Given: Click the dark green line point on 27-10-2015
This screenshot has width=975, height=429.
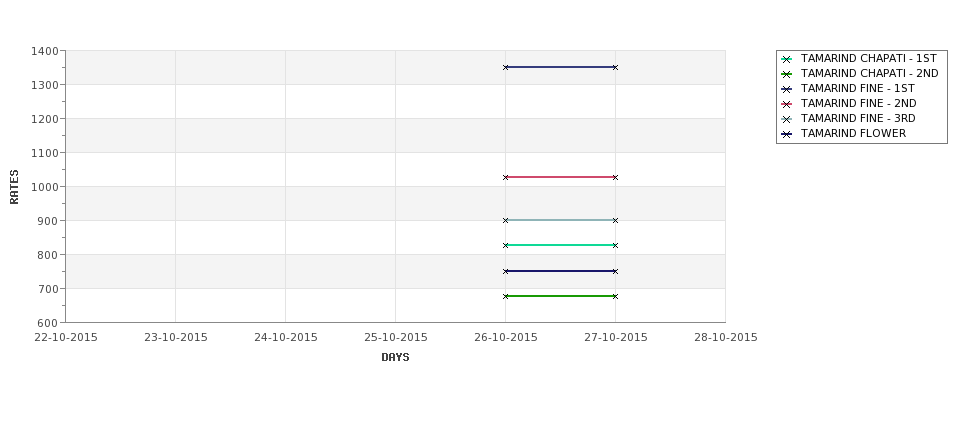Looking at the screenshot, I should [616, 296].
